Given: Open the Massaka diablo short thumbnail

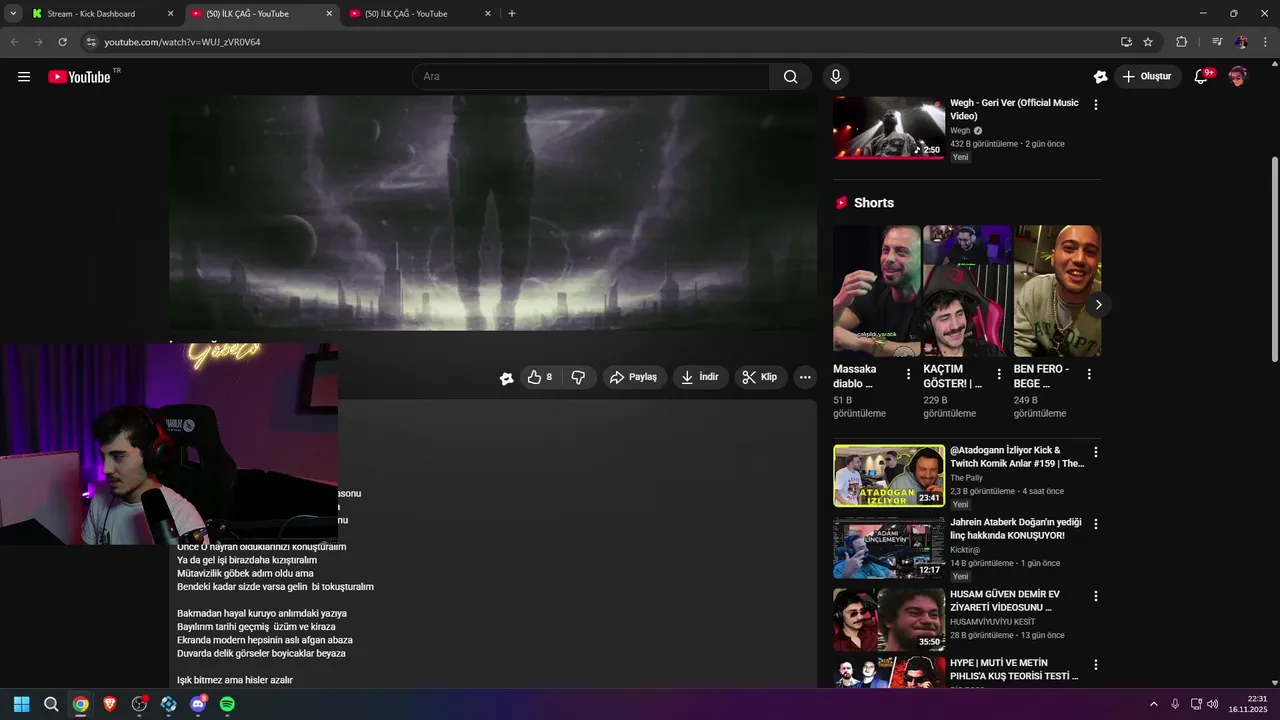Looking at the screenshot, I should [x=877, y=291].
